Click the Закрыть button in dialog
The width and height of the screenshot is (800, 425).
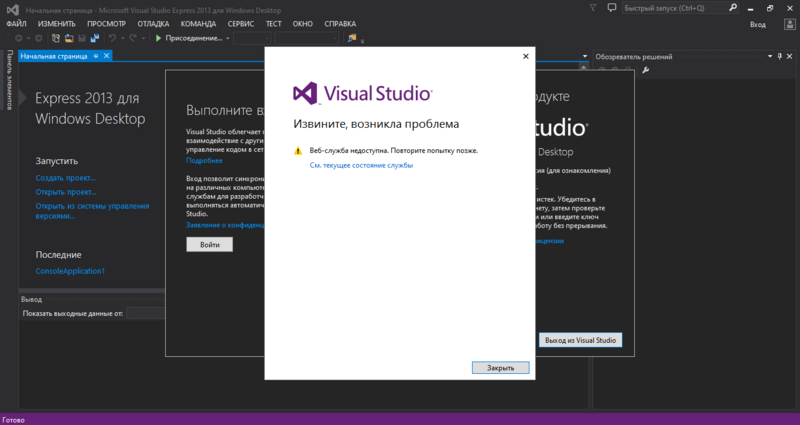(501, 368)
